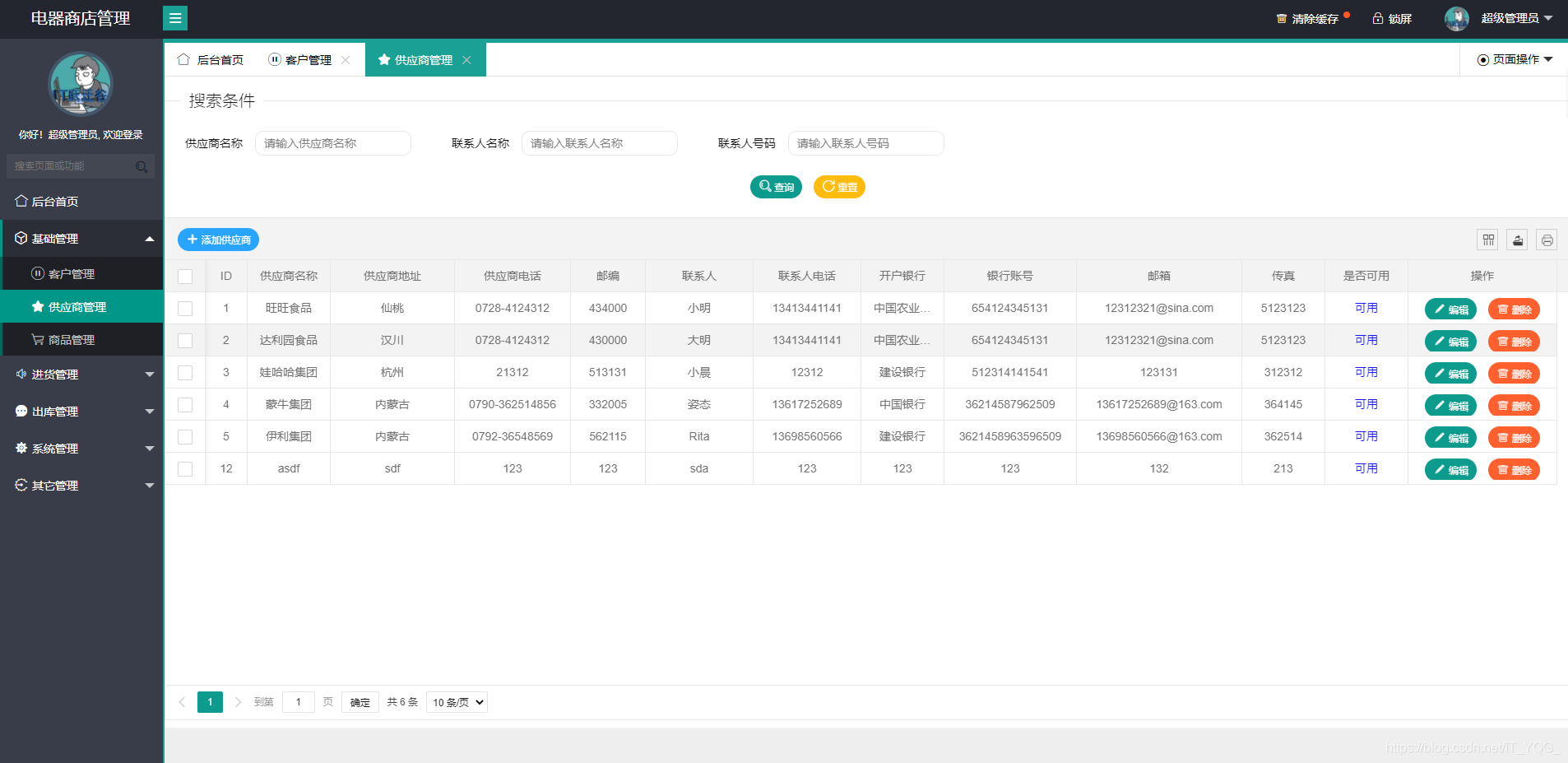Click the user avatar next to 超级管理员
Viewport: 1568px width, 763px height.
tap(1456, 18)
